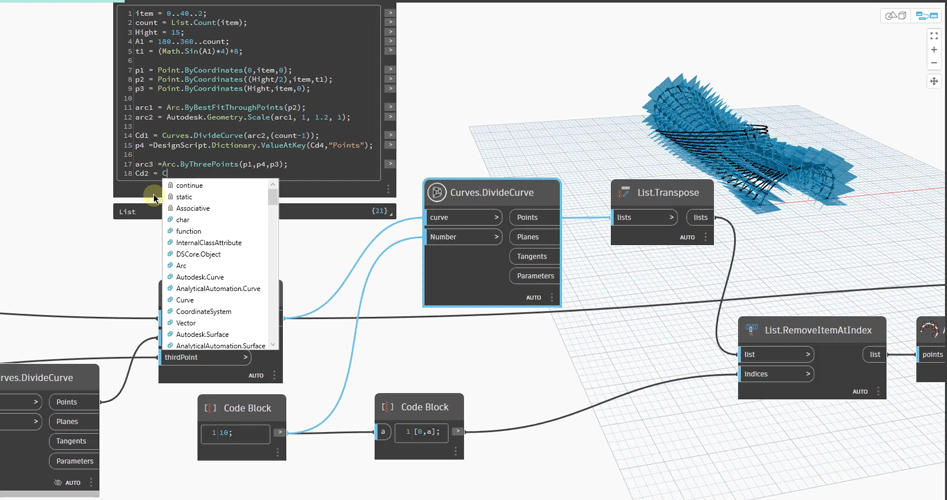Viewport: 947px width, 500px height.
Task: Click the icon of the '10;' Code Block
Action: click(211, 408)
